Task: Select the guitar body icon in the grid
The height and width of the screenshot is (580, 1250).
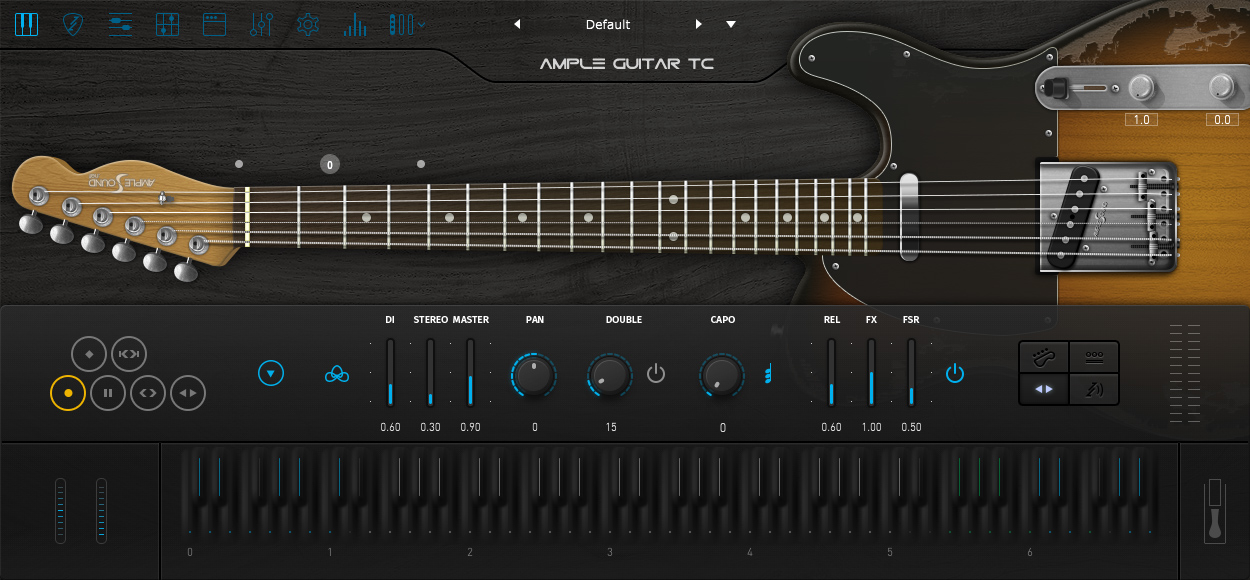Action: click(x=1043, y=356)
